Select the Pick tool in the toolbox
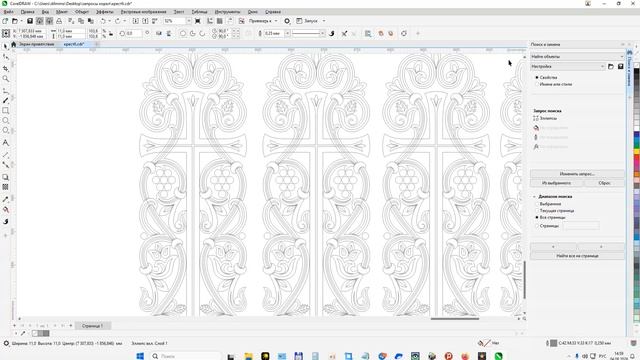This screenshot has height=360, width=640. point(5,47)
